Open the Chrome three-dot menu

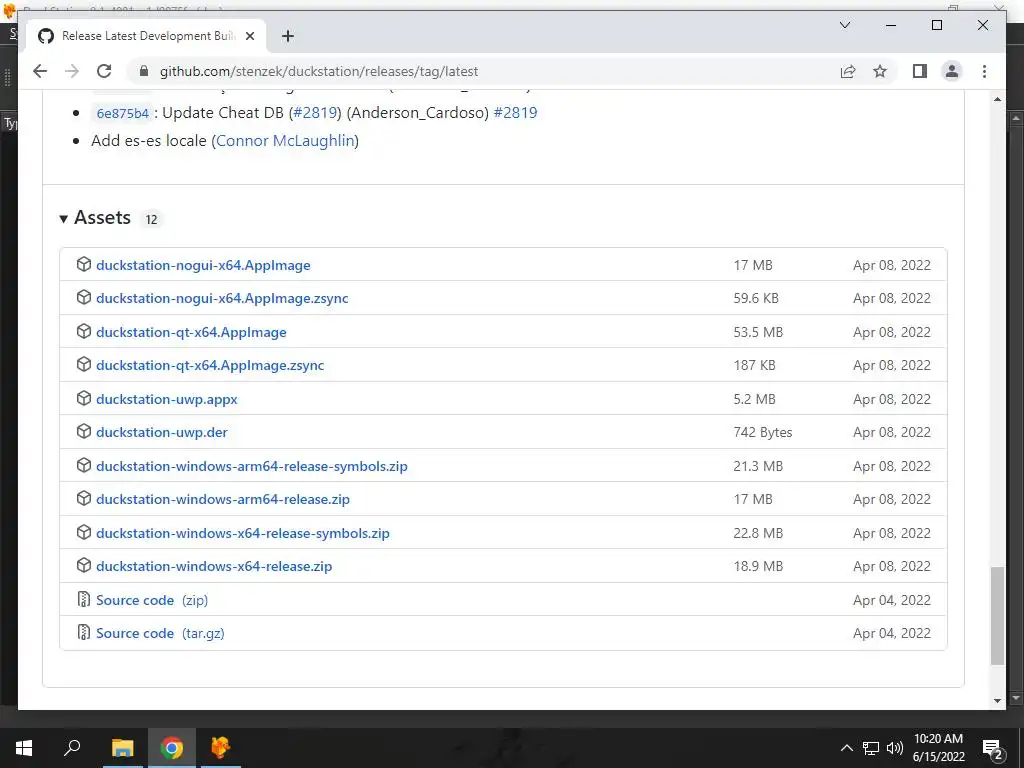tap(984, 71)
